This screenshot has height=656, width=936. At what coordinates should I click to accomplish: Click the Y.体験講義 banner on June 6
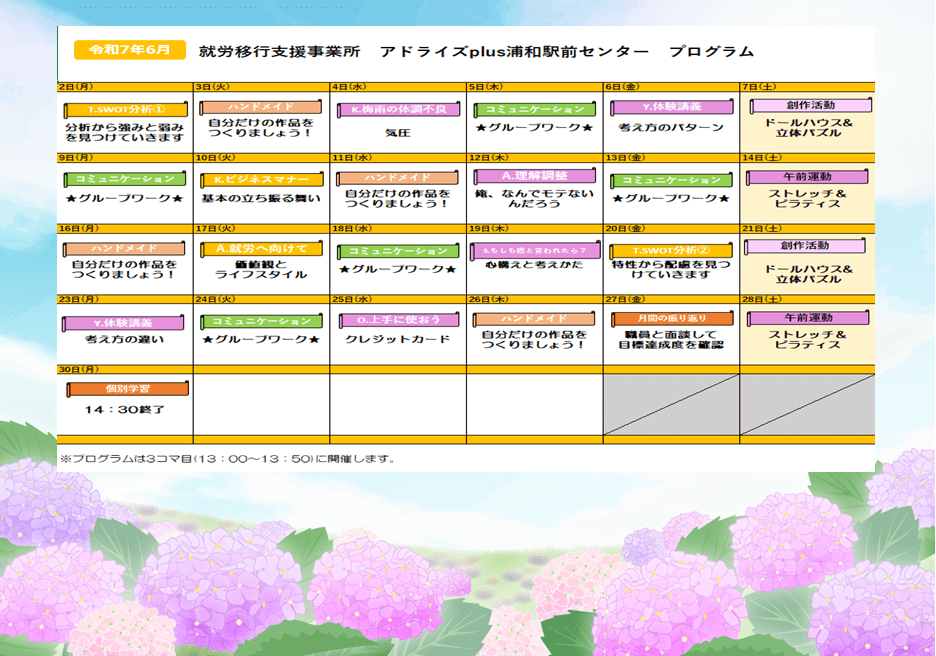(x=671, y=106)
